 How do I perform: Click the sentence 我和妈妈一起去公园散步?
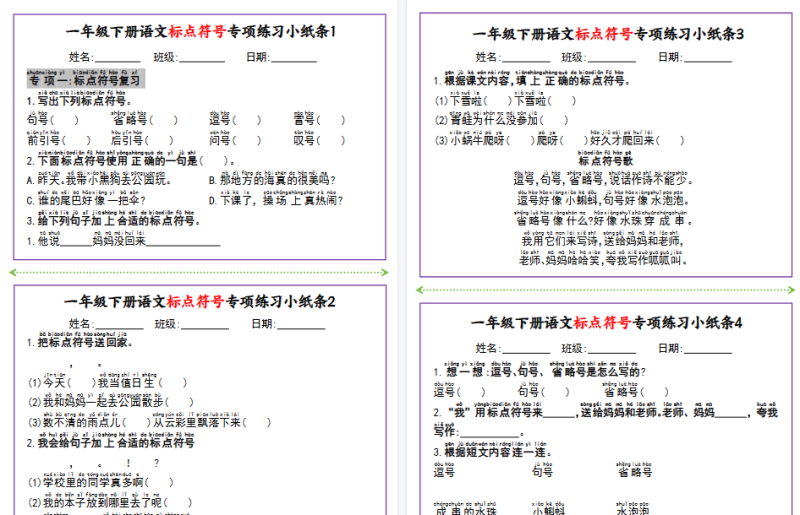tap(111, 402)
